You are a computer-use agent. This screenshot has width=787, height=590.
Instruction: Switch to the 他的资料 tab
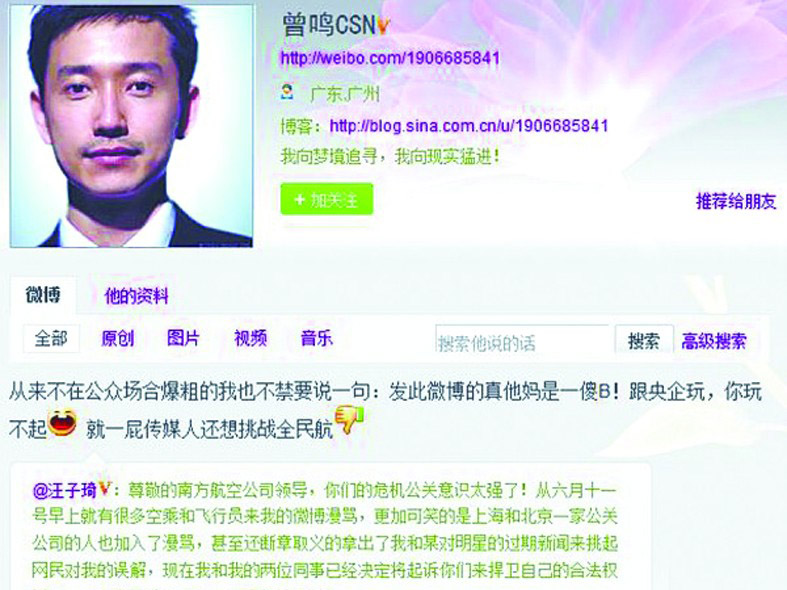click(x=136, y=296)
